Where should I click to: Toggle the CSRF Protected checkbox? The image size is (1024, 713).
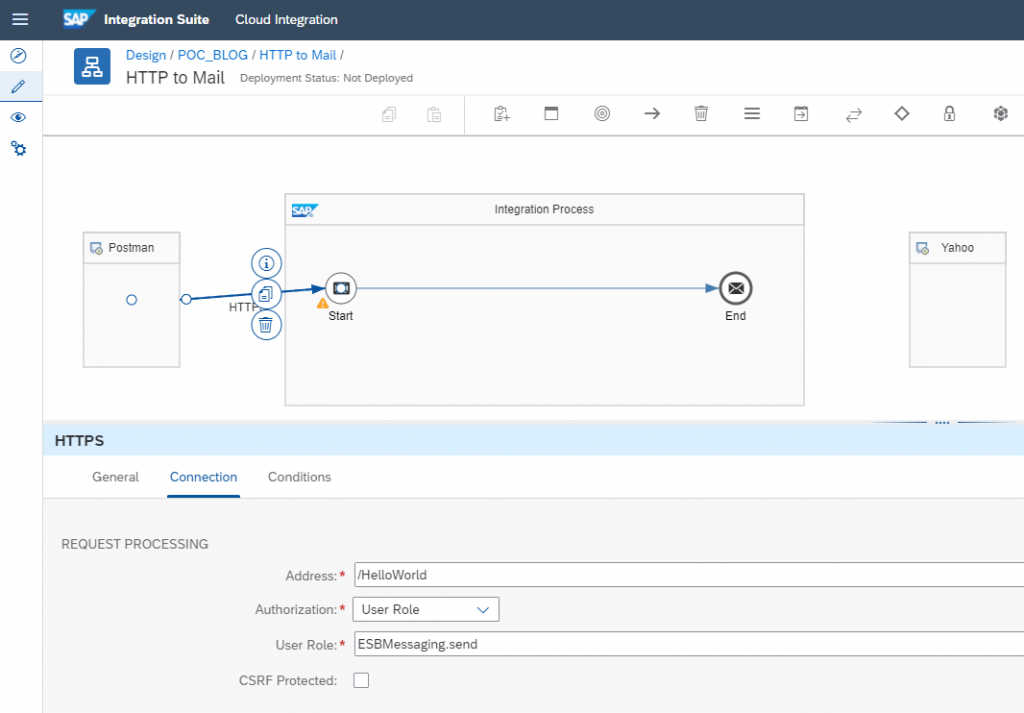361,680
